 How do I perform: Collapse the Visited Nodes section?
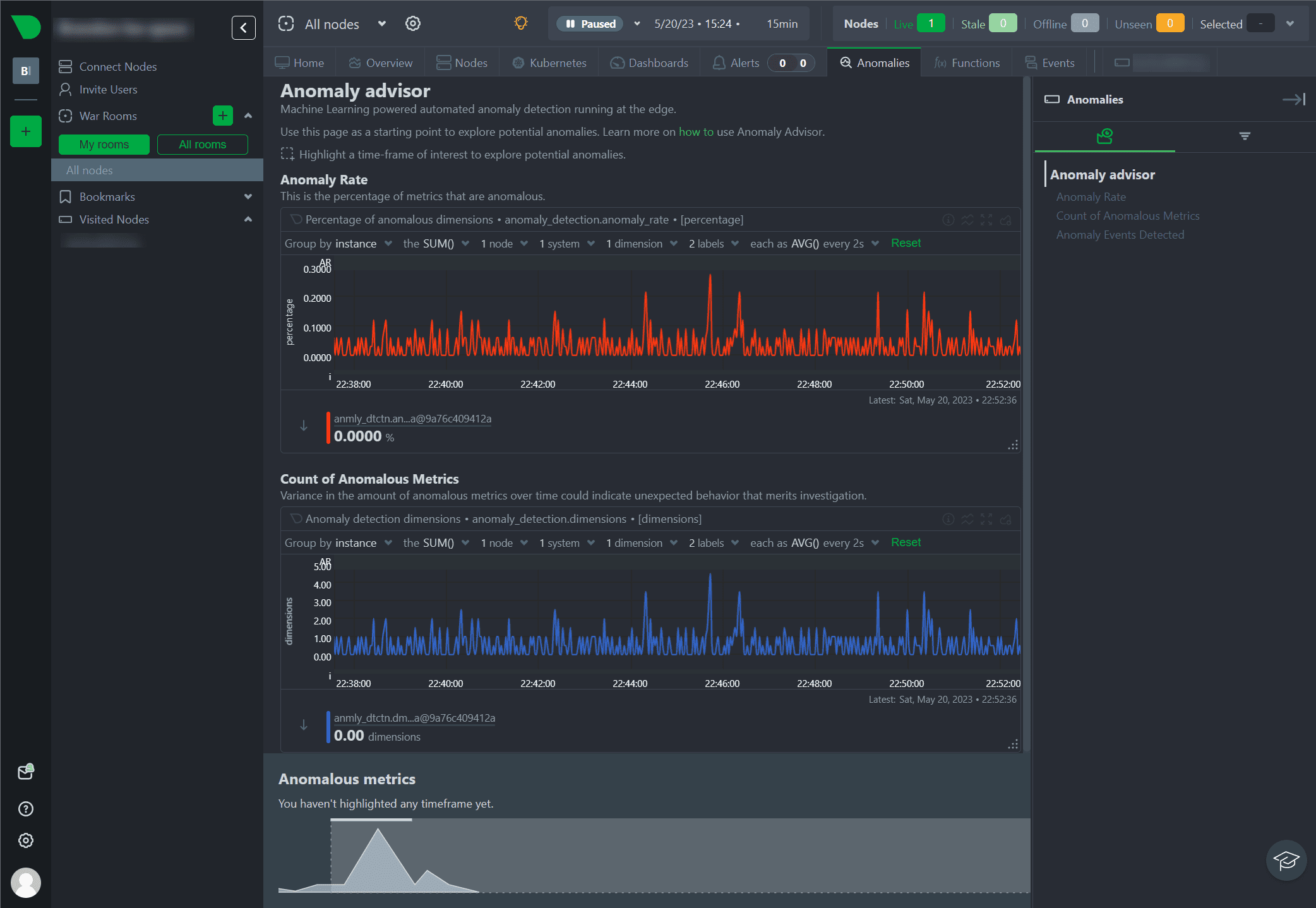[248, 220]
